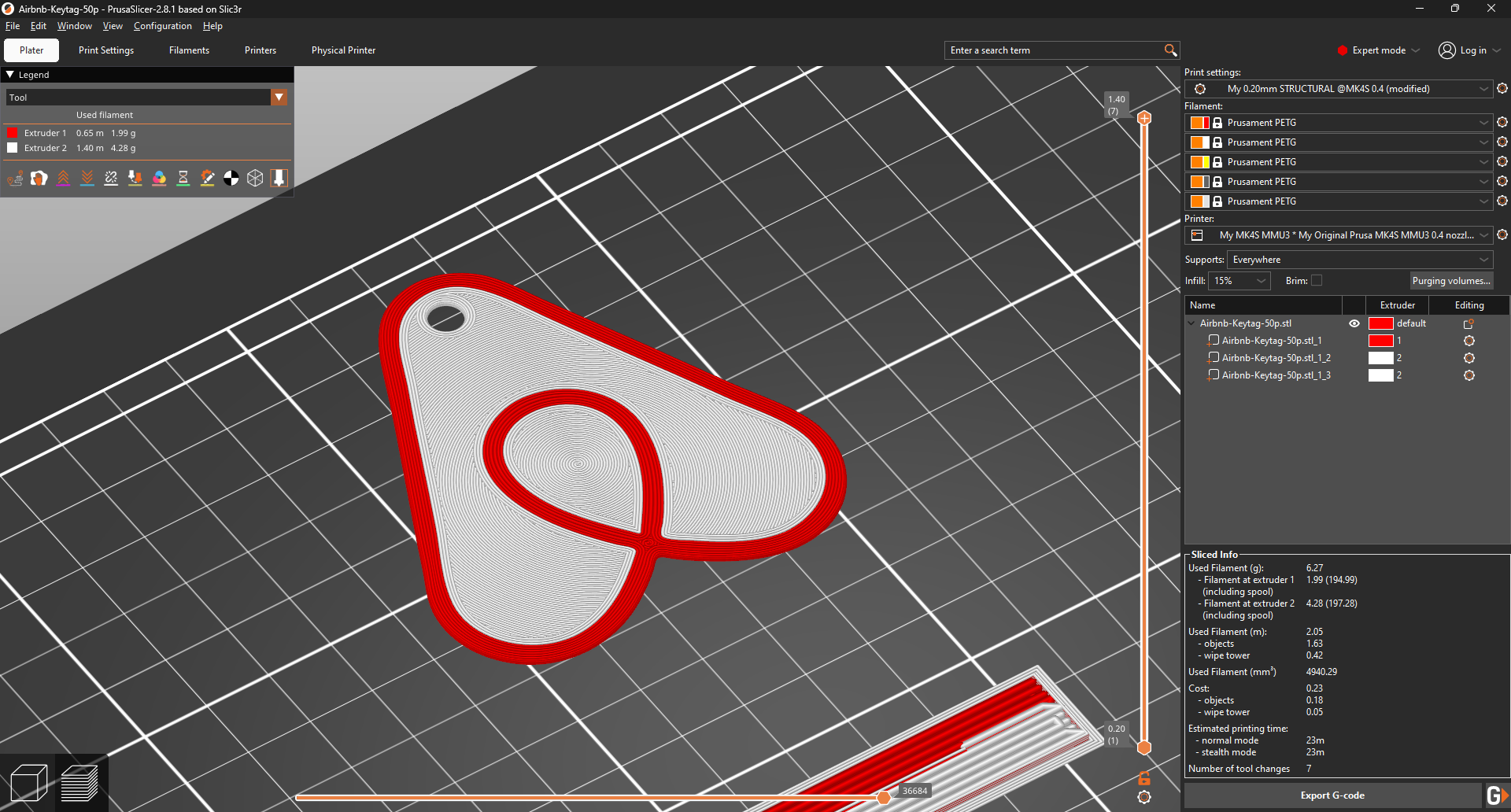1511x812 pixels.
Task: Open the Infill 15% dropdown
Action: (1239, 281)
